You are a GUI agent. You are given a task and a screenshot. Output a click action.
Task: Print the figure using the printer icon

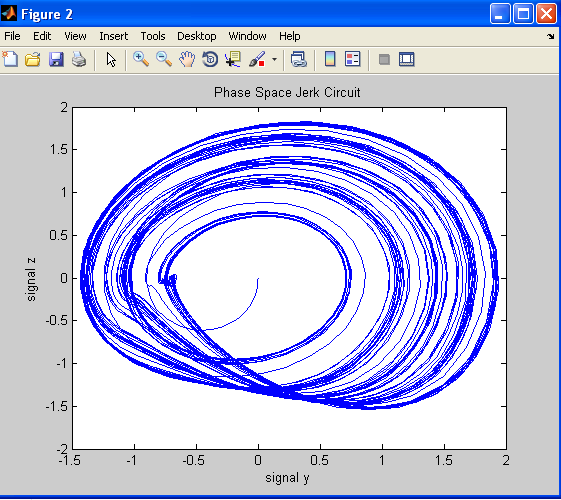click(x=79, y=59)
